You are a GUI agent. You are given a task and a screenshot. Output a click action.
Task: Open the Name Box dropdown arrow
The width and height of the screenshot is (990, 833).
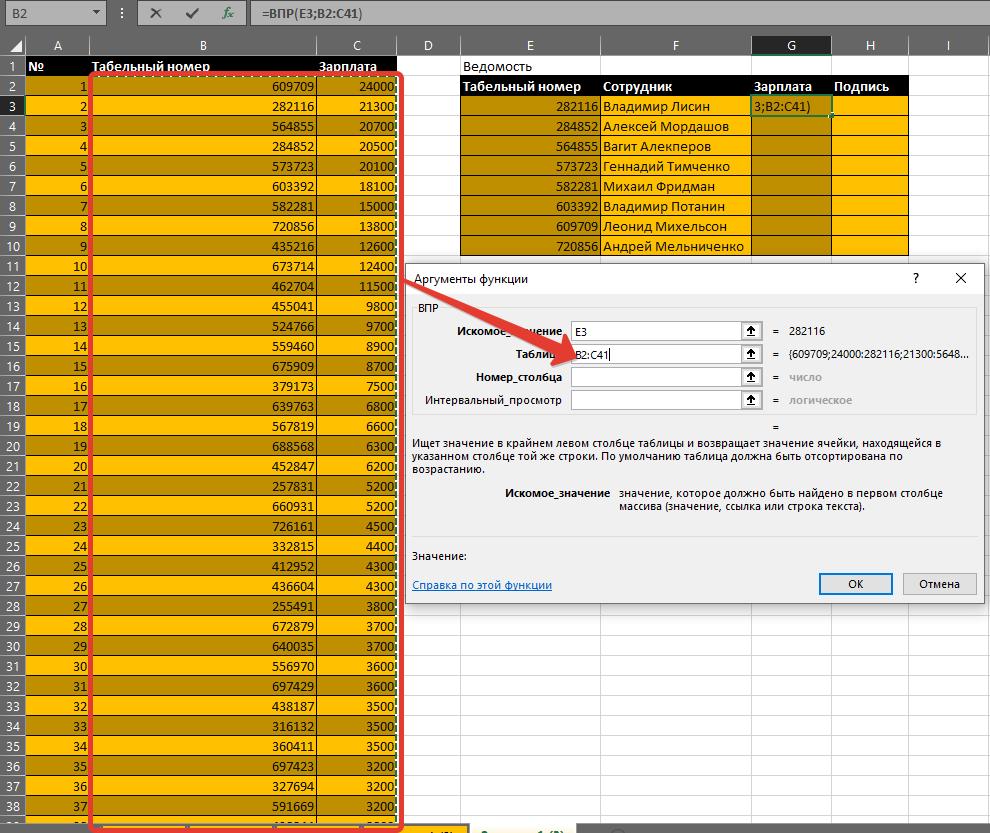[96, 13]
